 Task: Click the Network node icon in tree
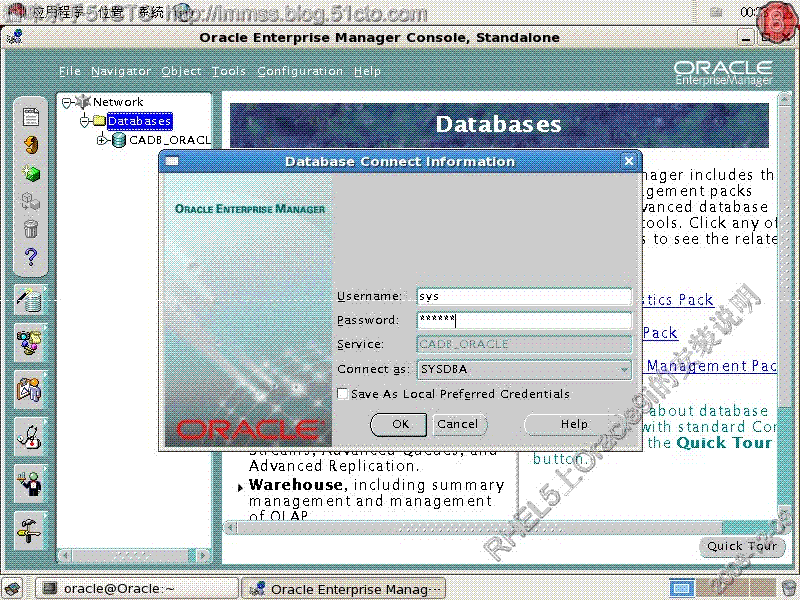tap(83, 102)
